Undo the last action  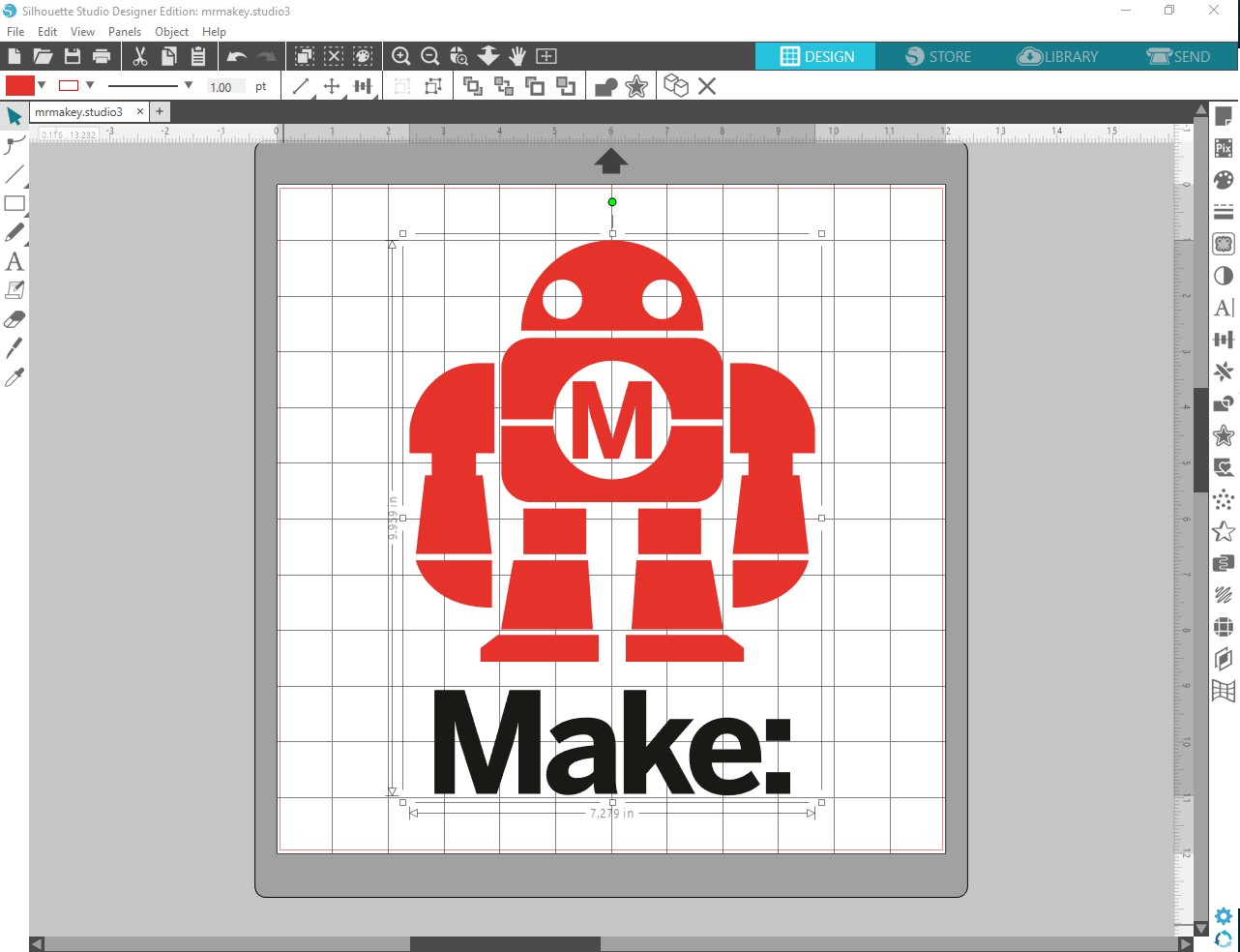coord(237,56)
